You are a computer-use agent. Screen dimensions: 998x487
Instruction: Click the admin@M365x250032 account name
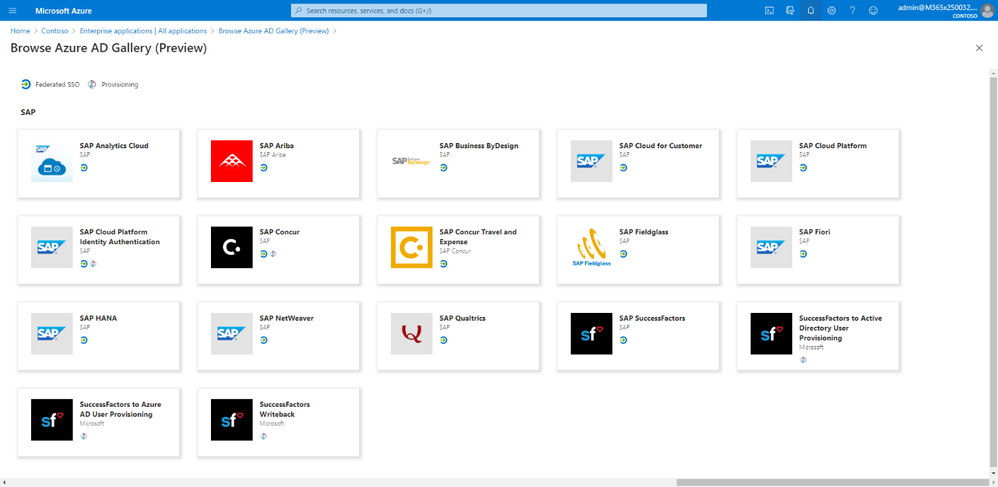pos(937,7)
